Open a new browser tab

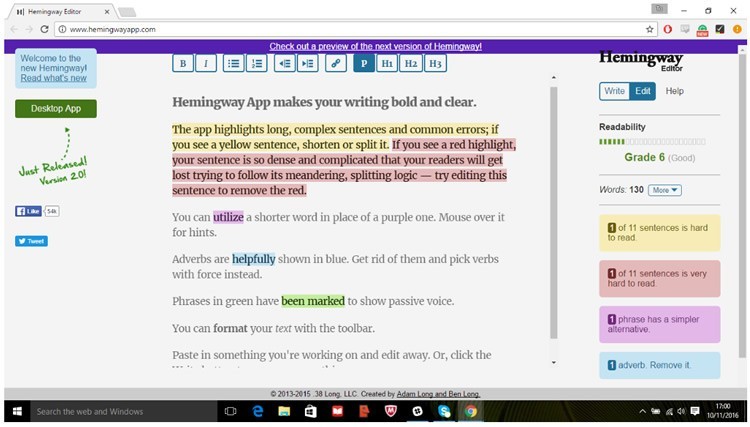tap(127, 12)
